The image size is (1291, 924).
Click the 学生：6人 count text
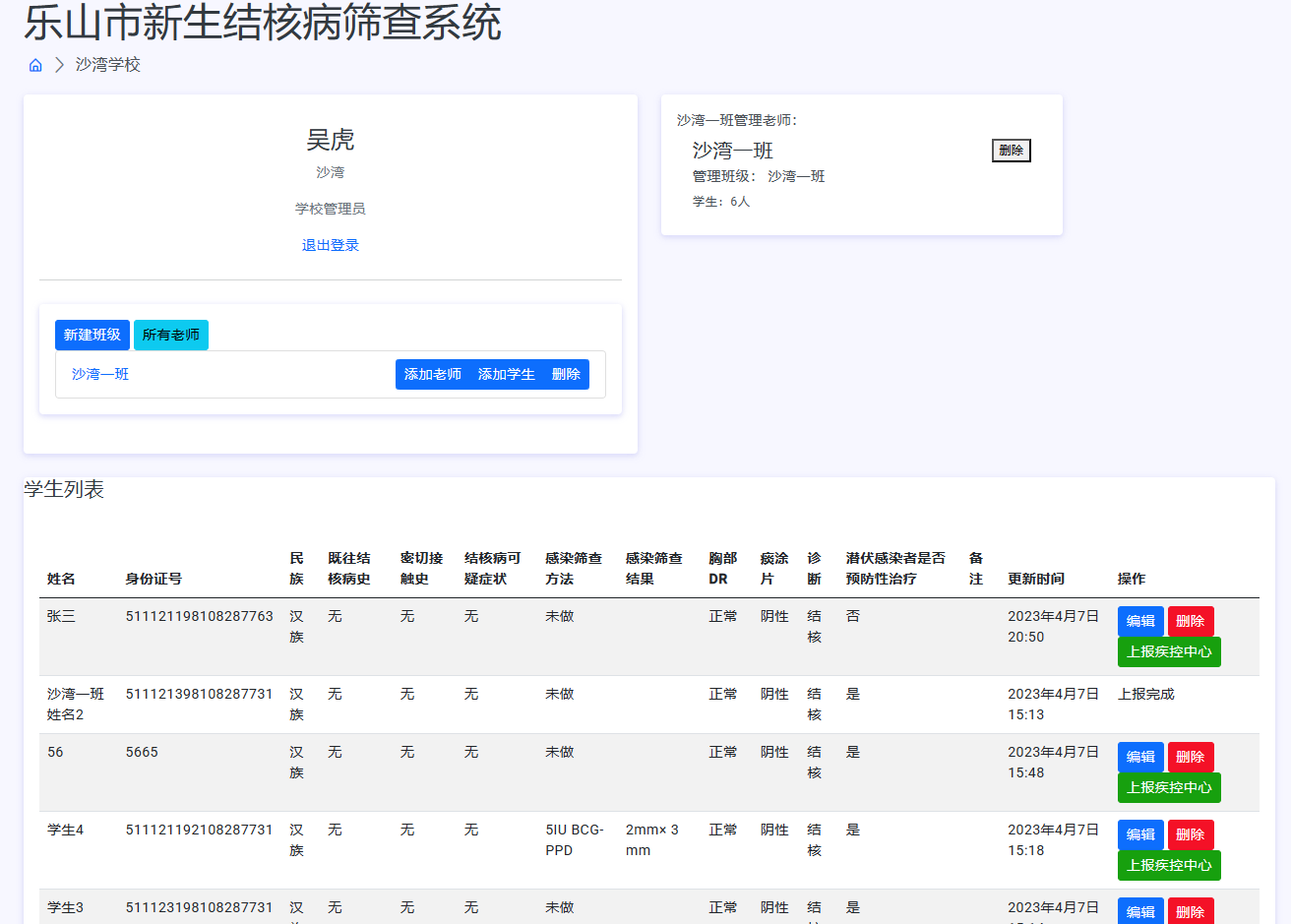click(x=721, y=201)
